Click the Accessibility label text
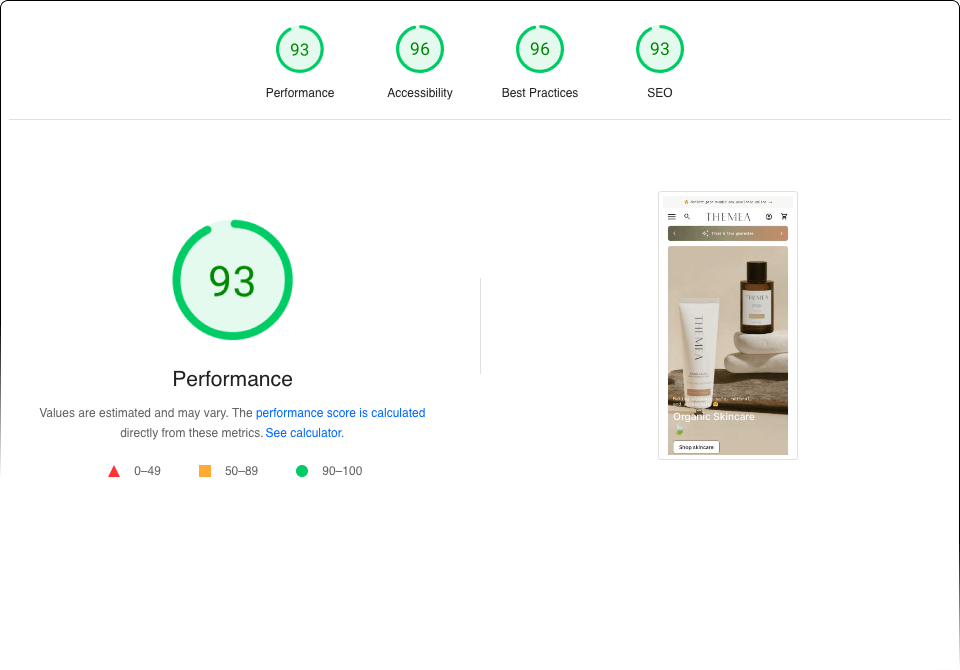The image size is (960, 670). click(420, 93)
